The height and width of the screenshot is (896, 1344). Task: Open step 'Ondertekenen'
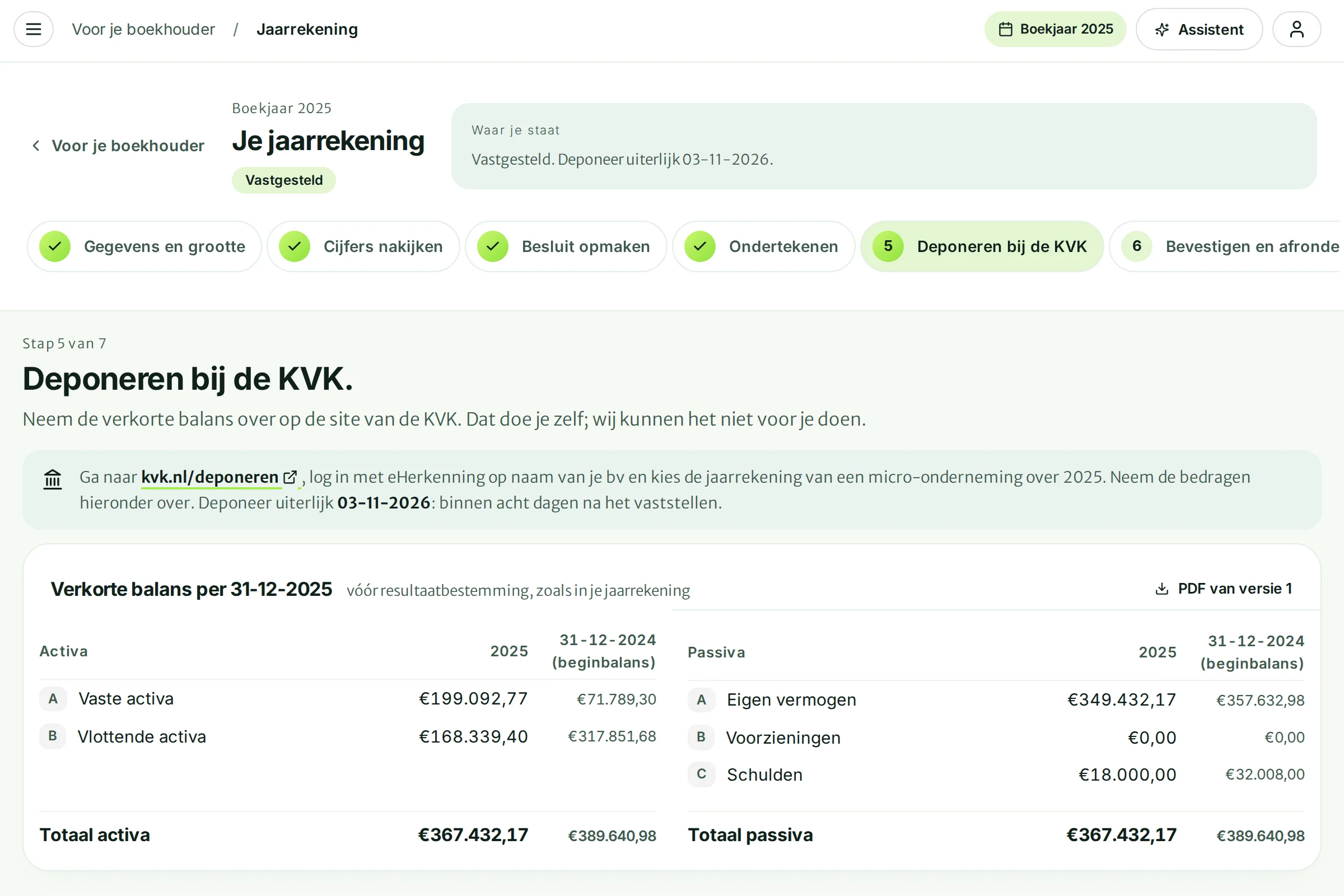click(x=763, y=246)
